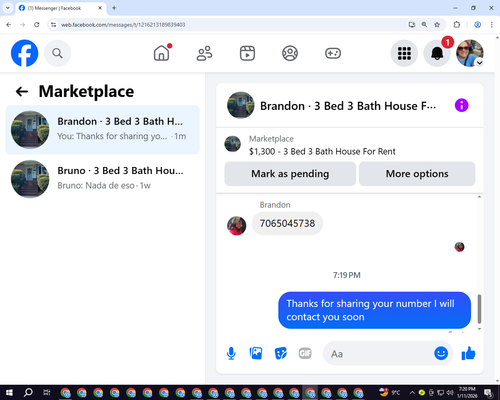Go back with the browser back arrow
Viewport: 500px width, 400px height.
(x=9, y=25)
